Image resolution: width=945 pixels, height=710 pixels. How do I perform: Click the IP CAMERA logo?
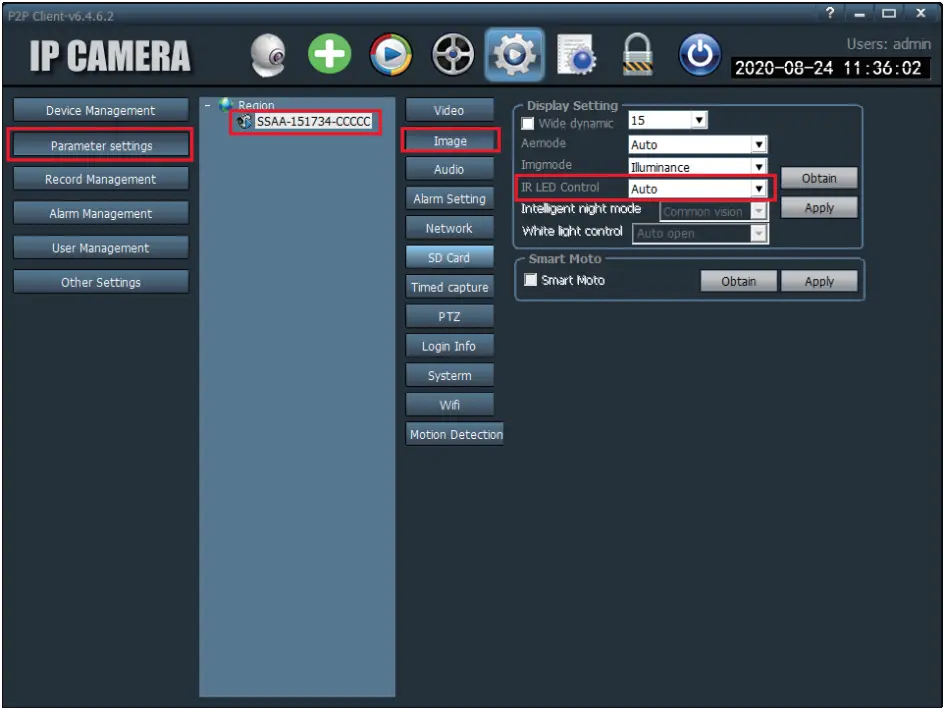pyautogui.click(x=110, y=56)
